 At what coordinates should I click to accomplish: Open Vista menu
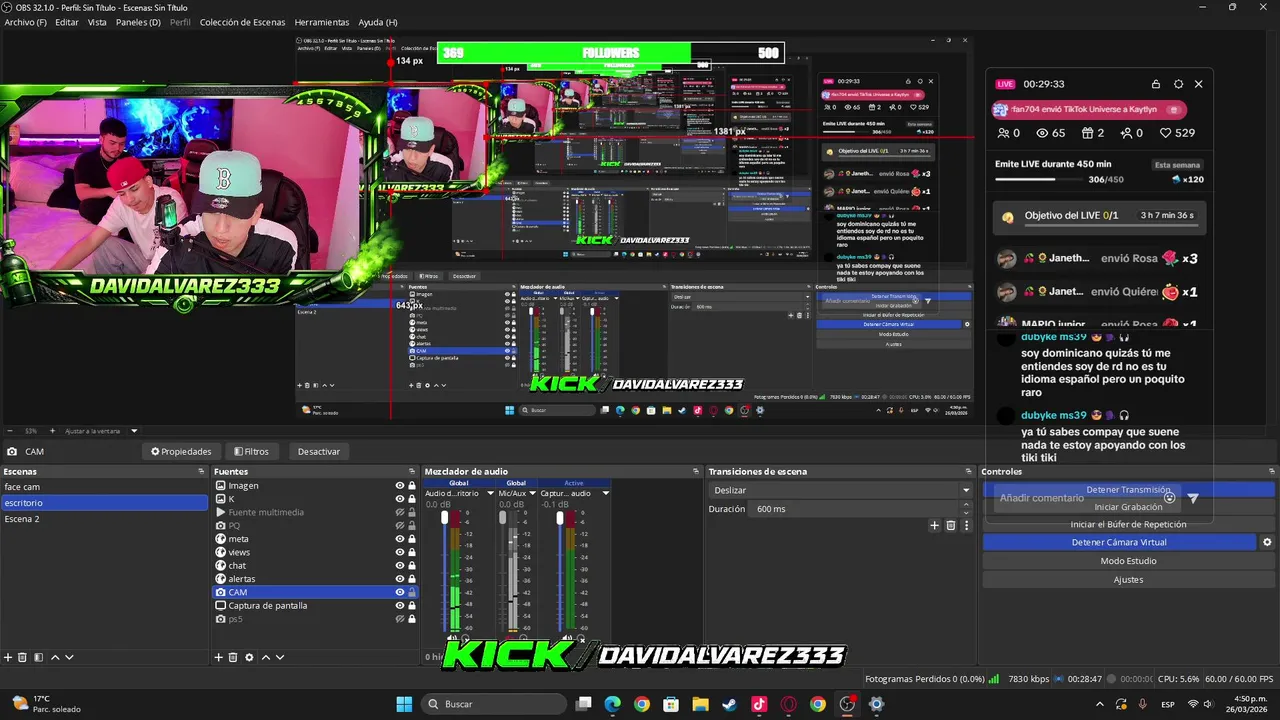click(x=97, y=22)
